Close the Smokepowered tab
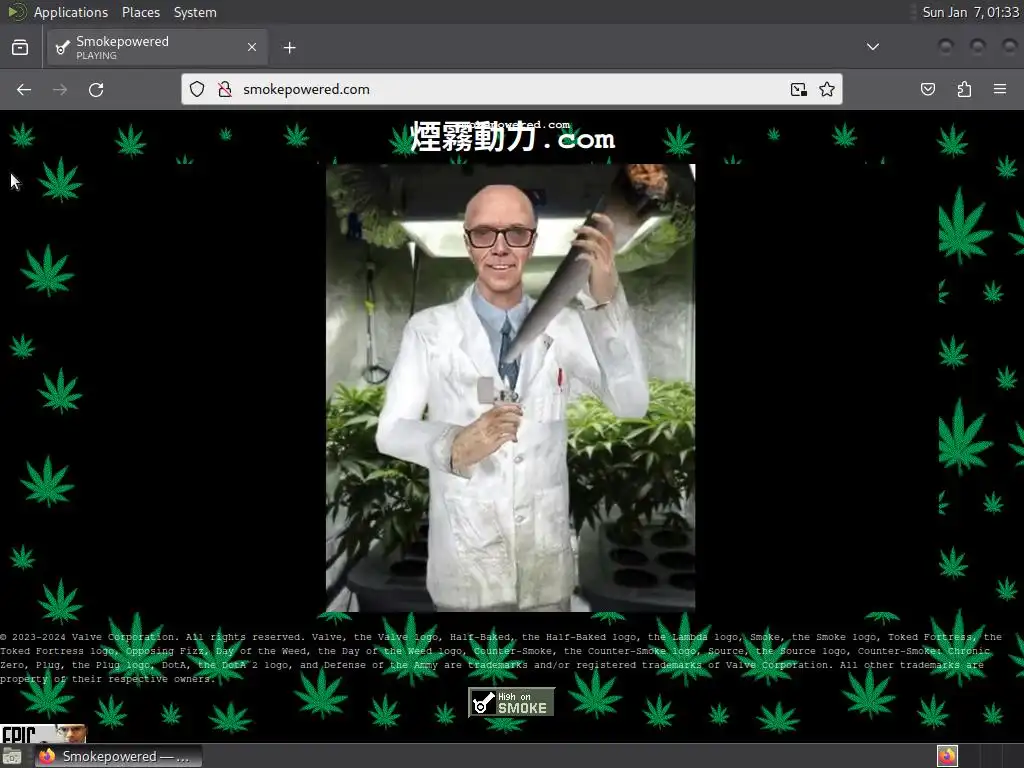 (x=252, y=47)
